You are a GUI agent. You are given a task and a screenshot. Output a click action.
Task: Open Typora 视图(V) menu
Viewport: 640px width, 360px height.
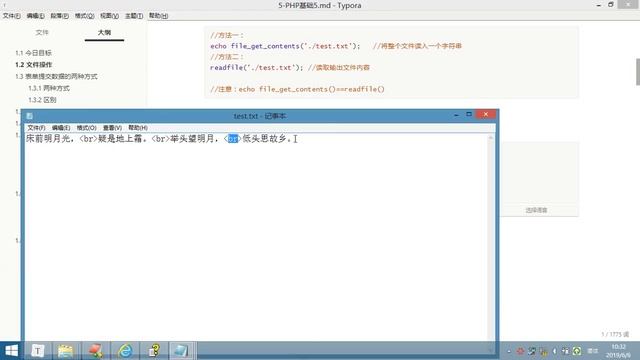(x=109, y=16)
